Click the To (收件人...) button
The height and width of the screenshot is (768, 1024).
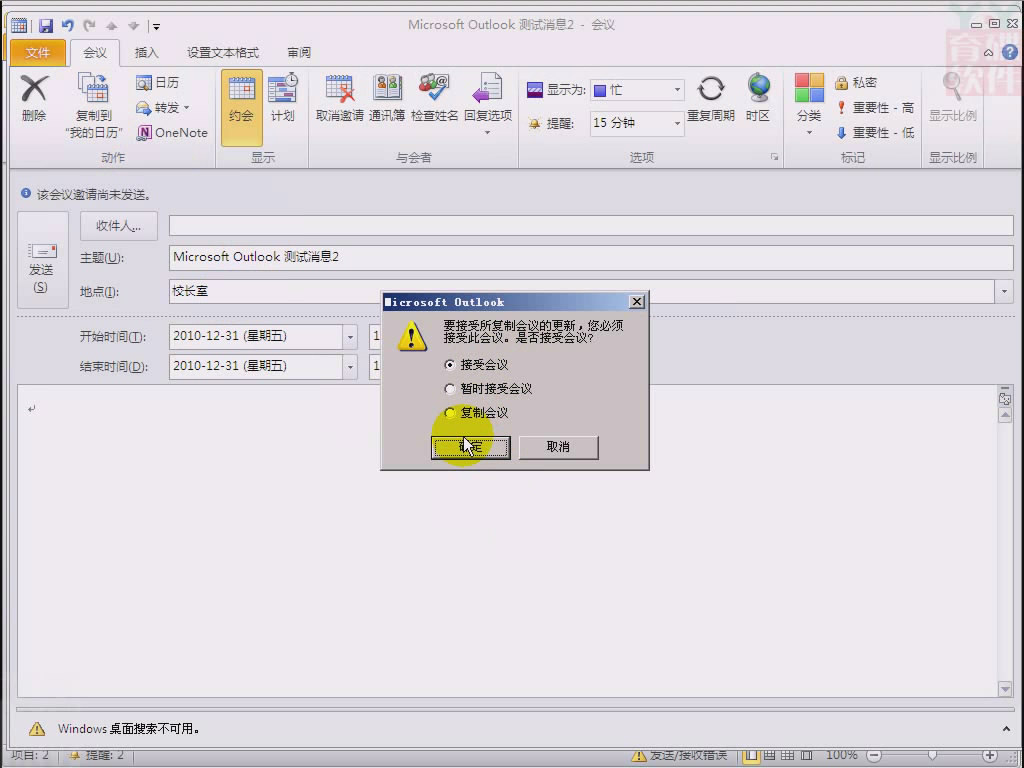pyautogui.click(x=119, y=226)
